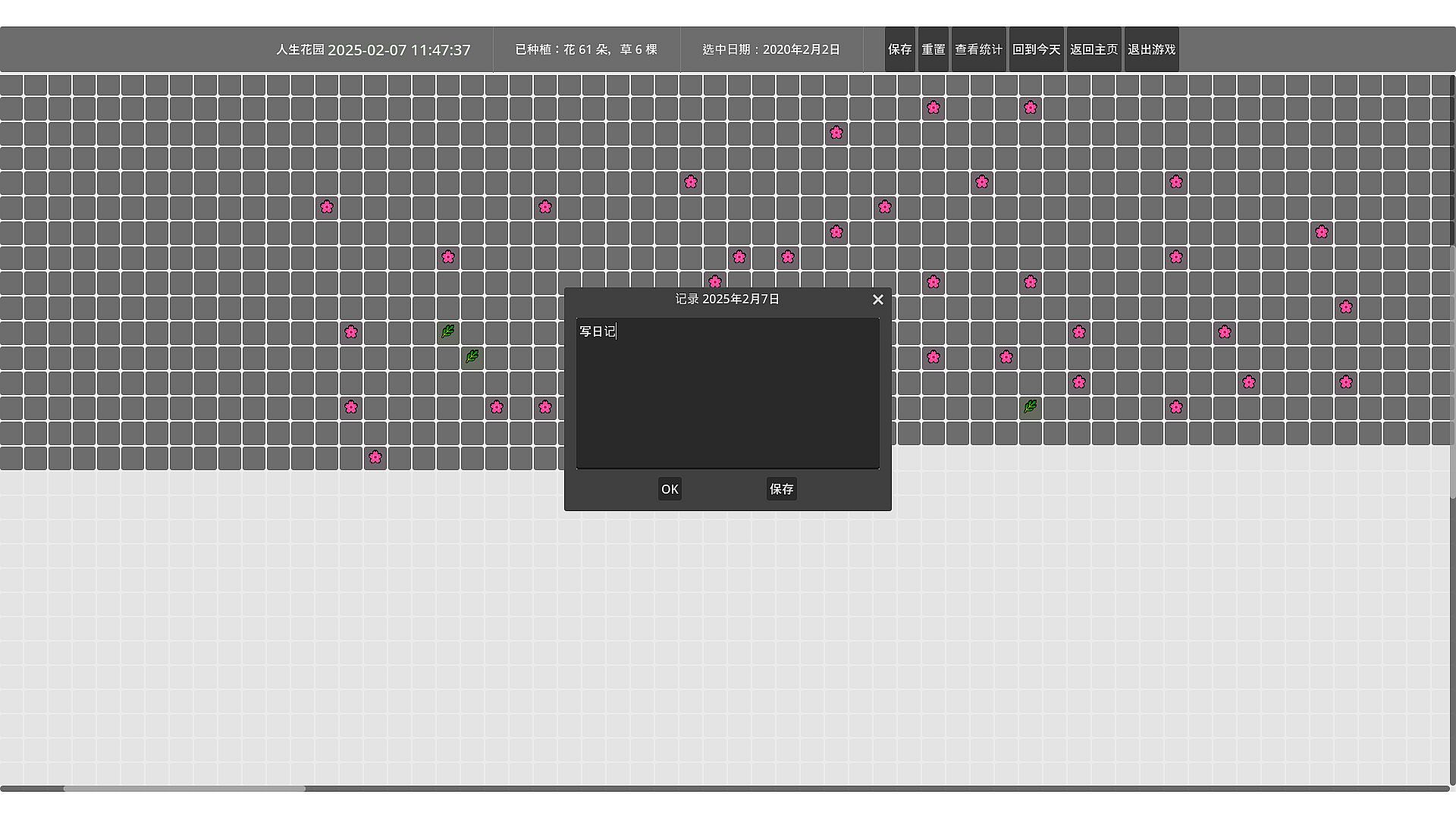Click 退出游戏 to quit the game
Screen dimensions: 1456x819
[1151, 49]
